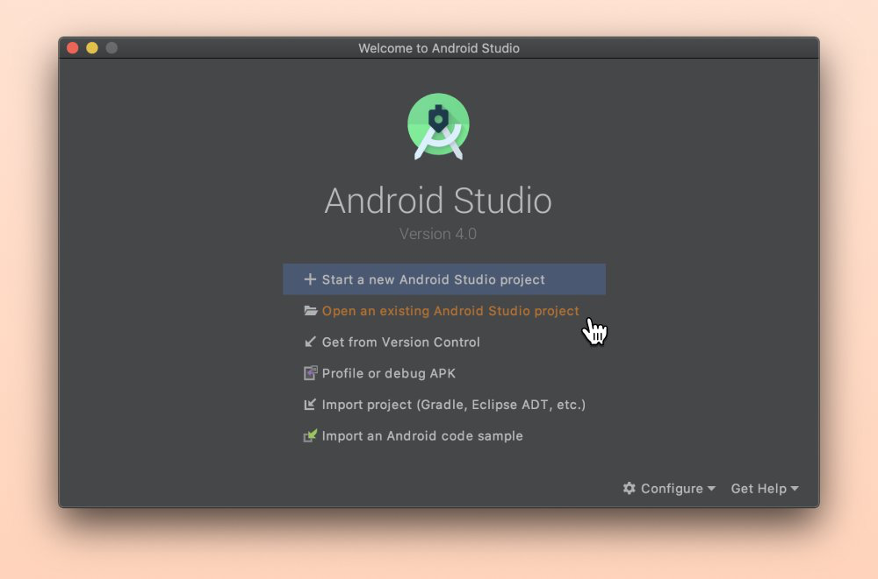The height and width of the screenshot is (579, 879).
Task: Expand the Get Help dropdown arrow
Action: point(794,489)
